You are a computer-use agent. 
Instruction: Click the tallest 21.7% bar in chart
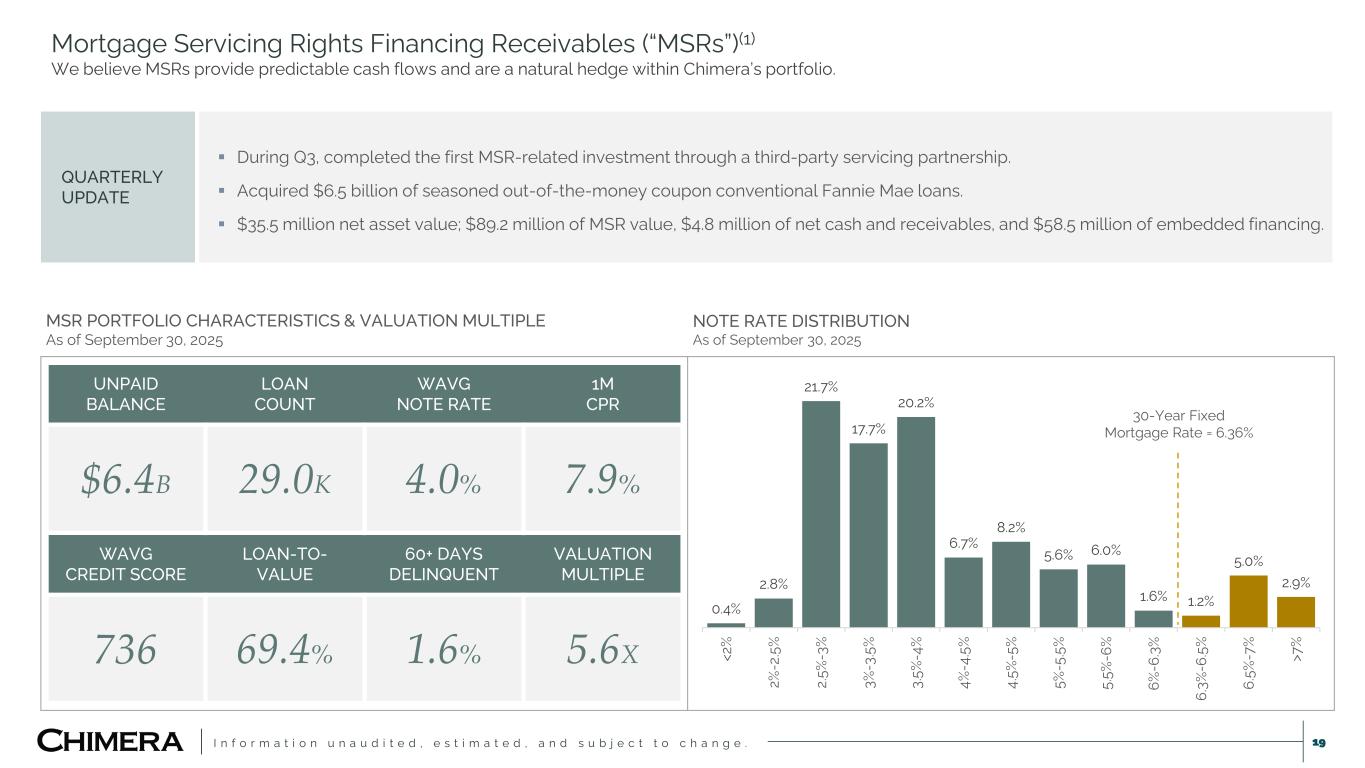click(821, 515)
